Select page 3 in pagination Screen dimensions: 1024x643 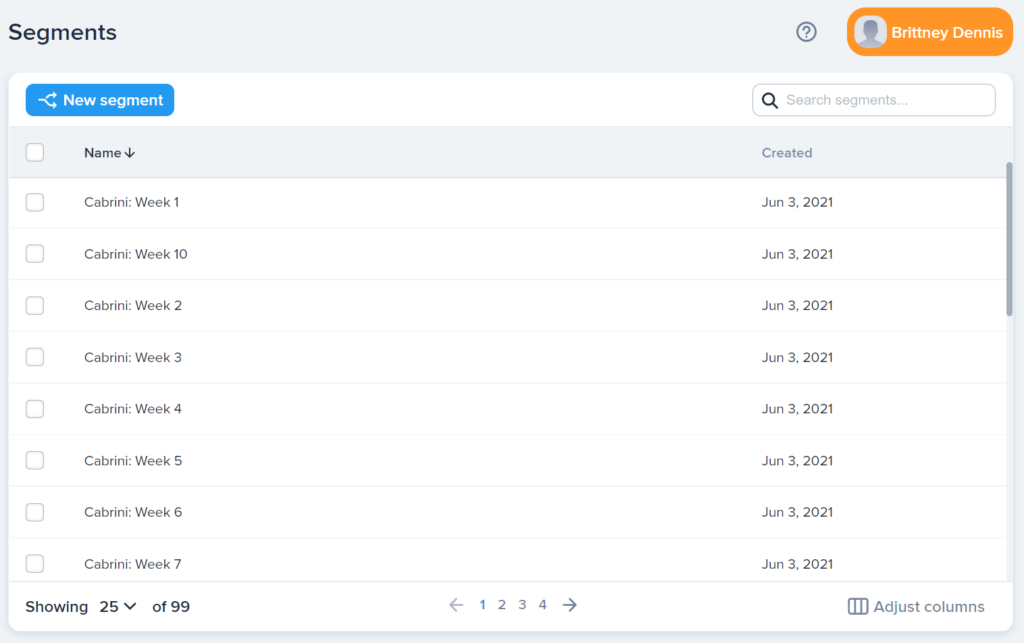coord(522,605)
